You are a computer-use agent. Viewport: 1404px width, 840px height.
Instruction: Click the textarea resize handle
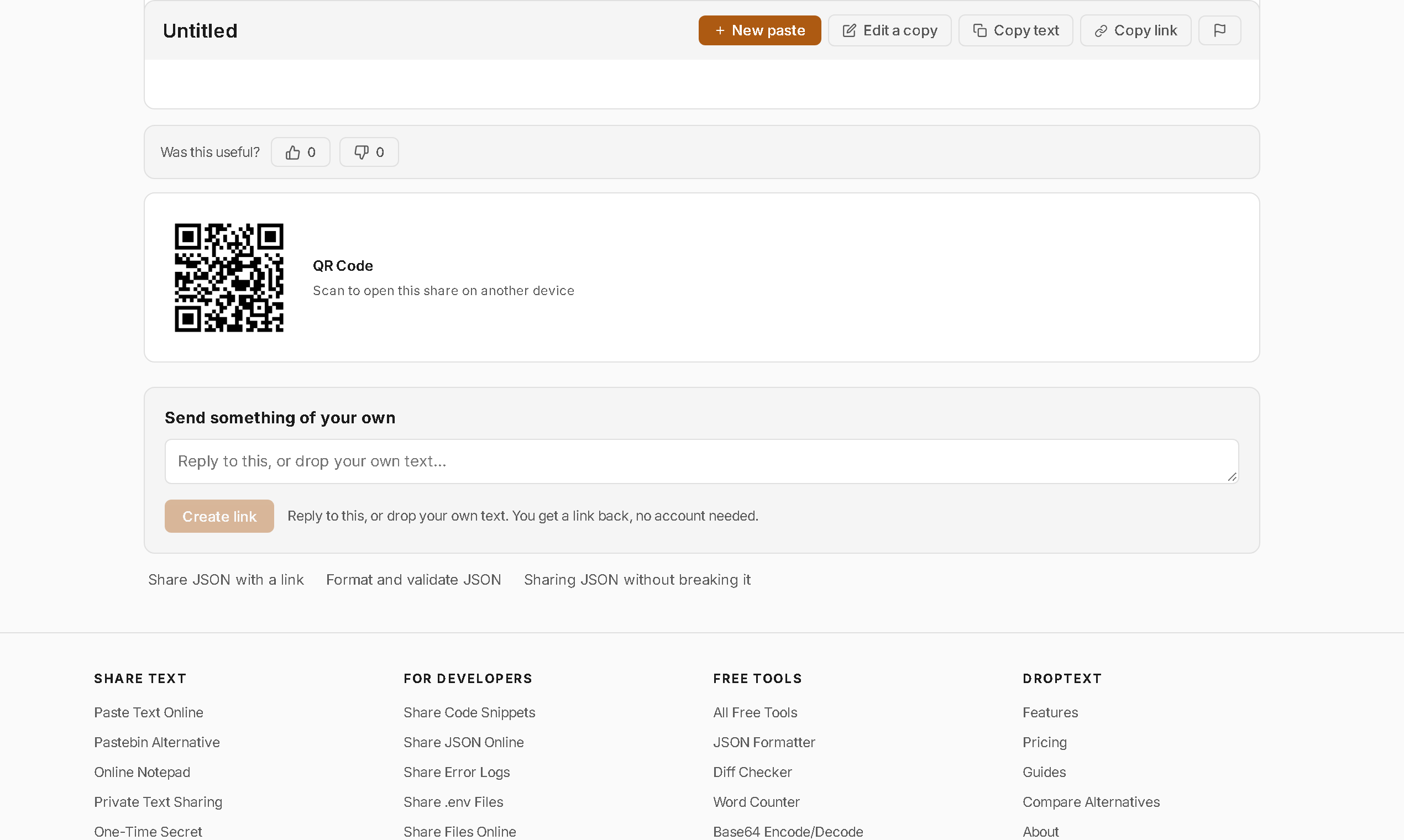1232,476
